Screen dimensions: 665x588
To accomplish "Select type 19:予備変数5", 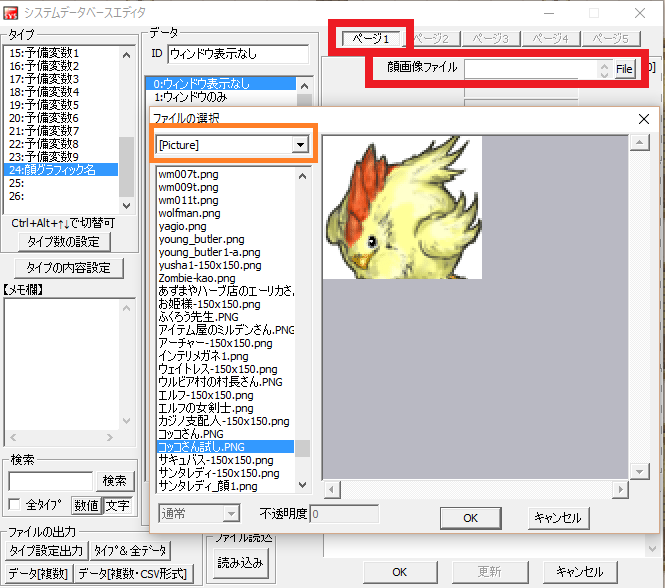I will 61,105.
